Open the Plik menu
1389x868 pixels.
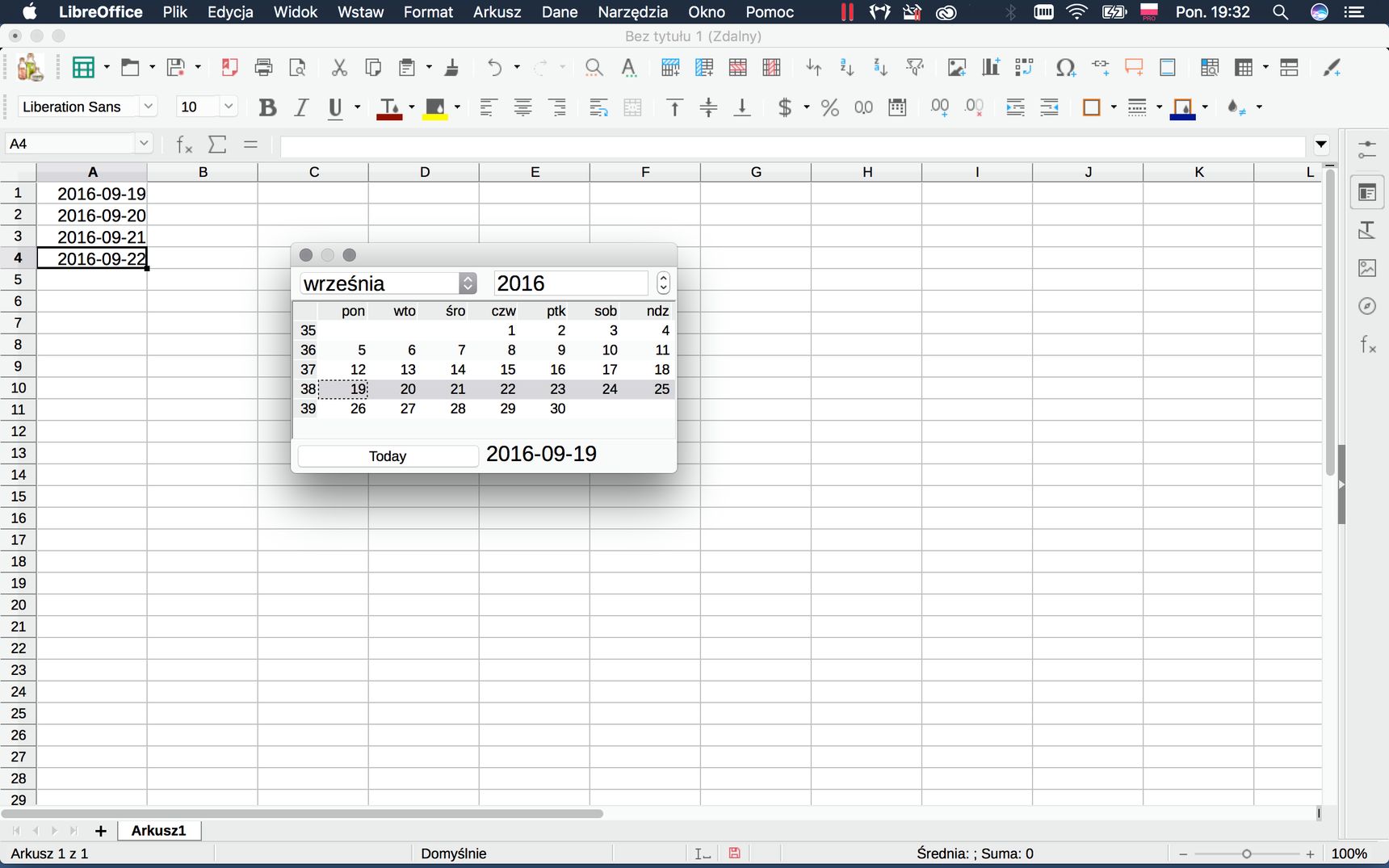(x=174, y=12)
